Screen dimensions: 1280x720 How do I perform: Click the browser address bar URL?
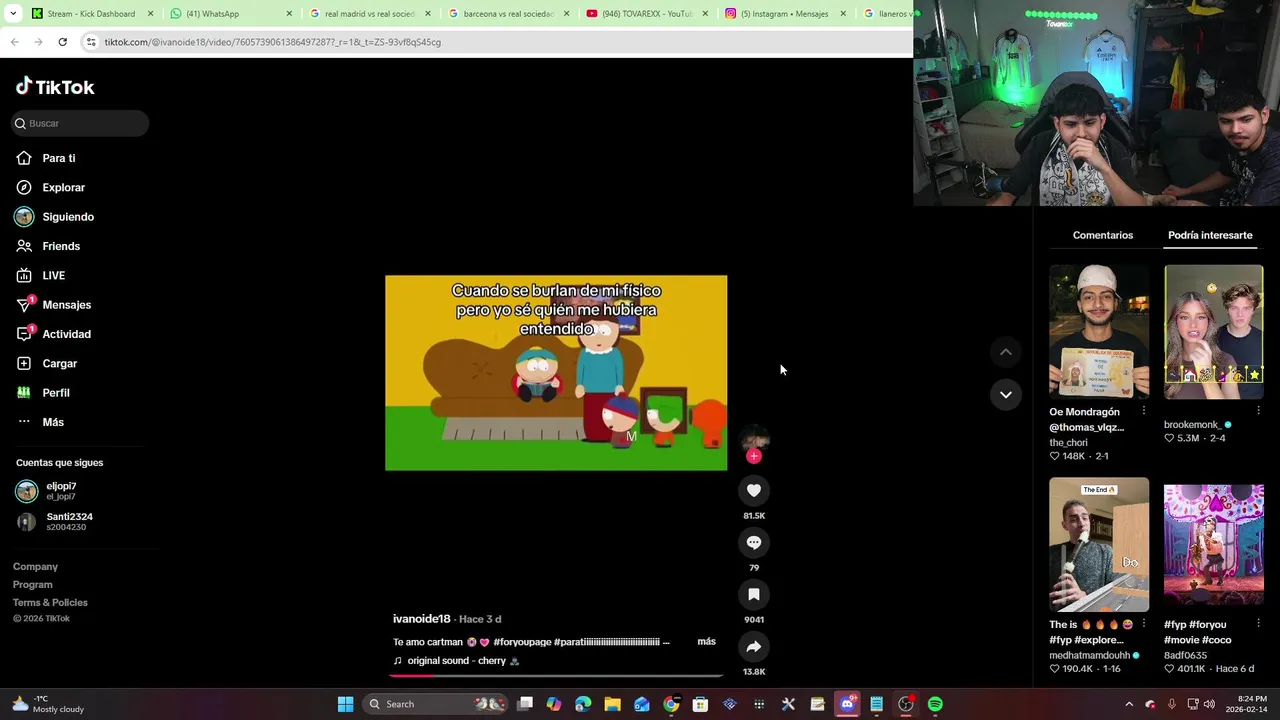point(272,42)
